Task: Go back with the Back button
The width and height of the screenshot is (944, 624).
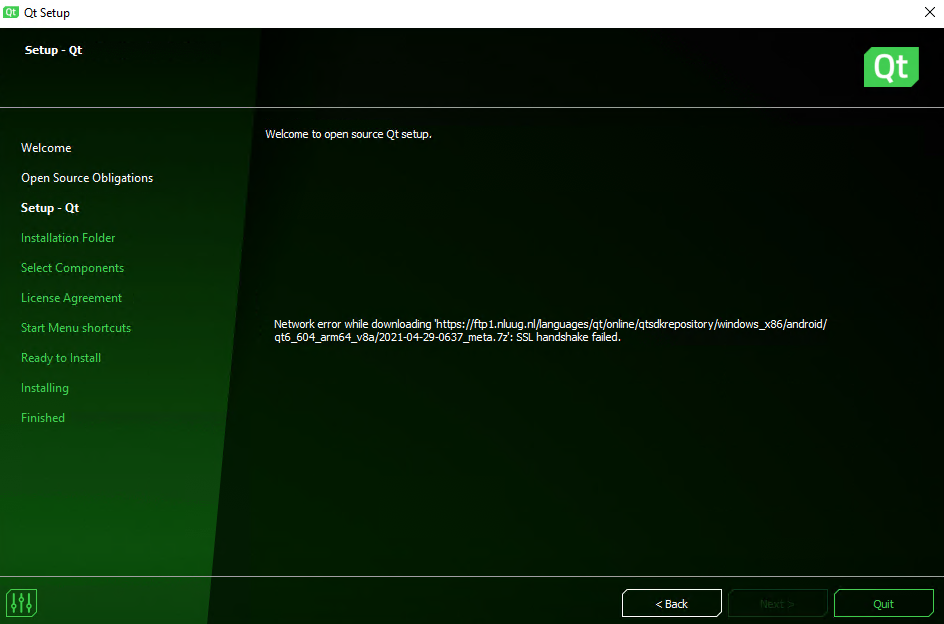Action: coord(671,603)
